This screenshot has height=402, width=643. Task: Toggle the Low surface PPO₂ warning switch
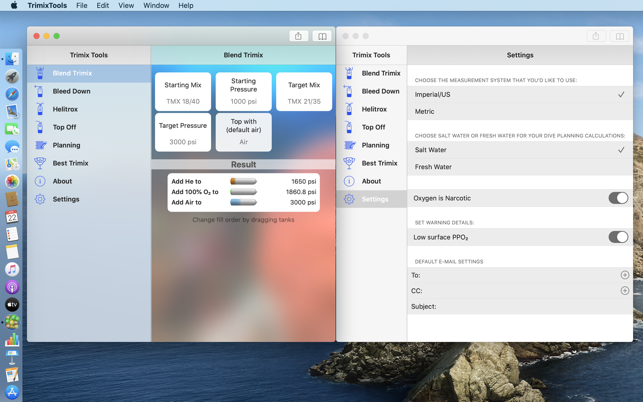[618, 237]
